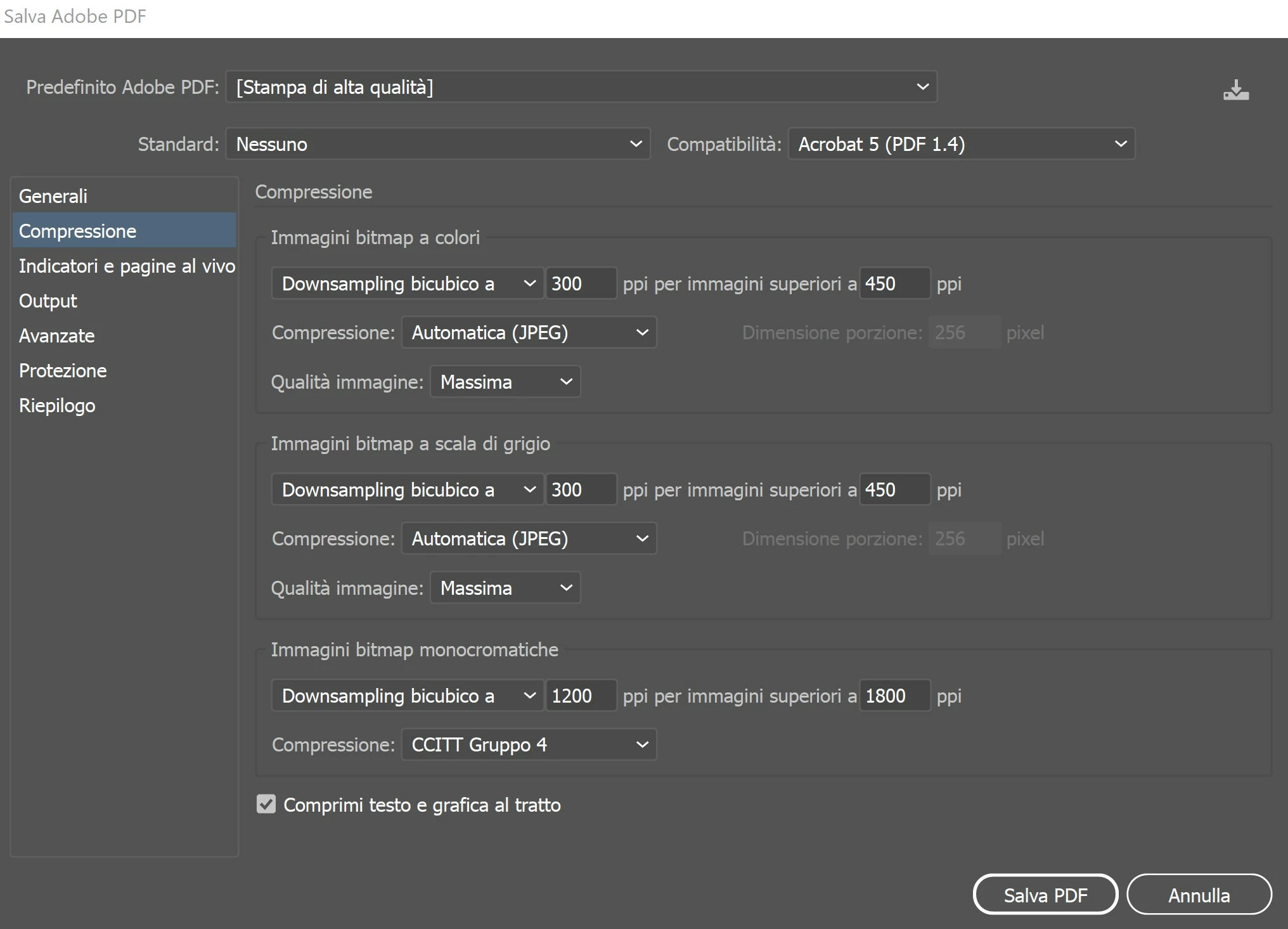Image resolution: width=1288 pixels, height=929 pixels.
Task: Open grayscale Qualità immagine Massima dropdown
Action: click(x=505, y=588)
